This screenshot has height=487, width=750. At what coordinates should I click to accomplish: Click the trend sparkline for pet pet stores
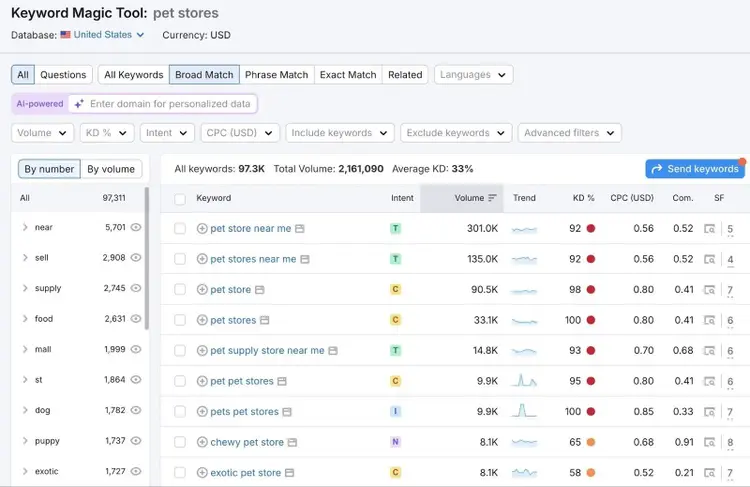[x=524, y=381]
